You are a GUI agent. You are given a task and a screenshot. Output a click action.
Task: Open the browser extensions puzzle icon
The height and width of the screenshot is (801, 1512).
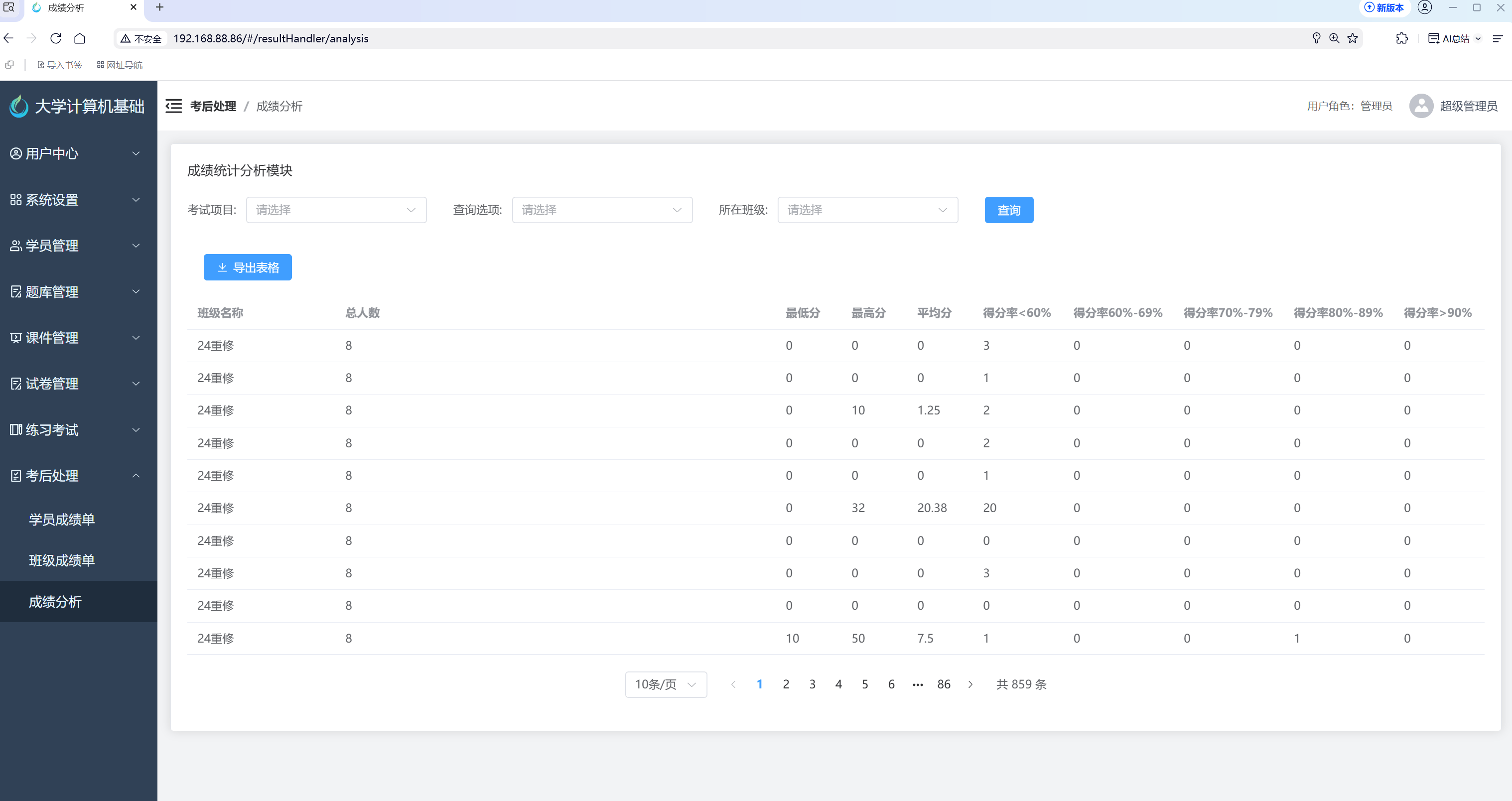point(1402,39)
